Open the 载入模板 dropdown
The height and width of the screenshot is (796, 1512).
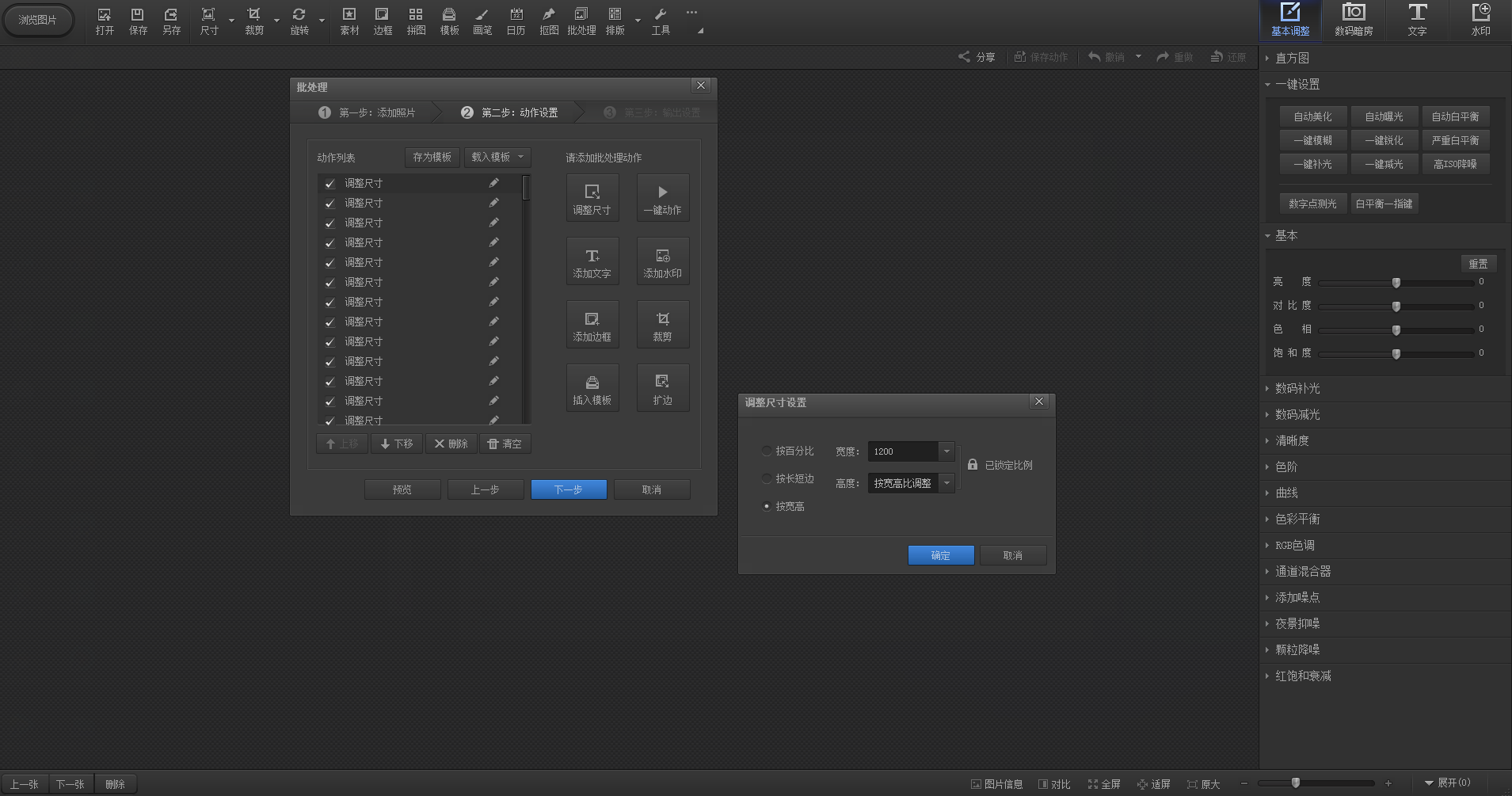(497, 157)
